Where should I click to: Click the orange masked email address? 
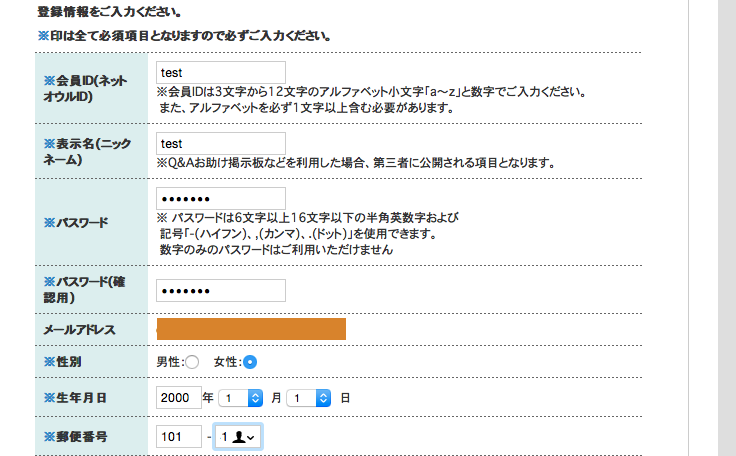(x=251, y=329)
